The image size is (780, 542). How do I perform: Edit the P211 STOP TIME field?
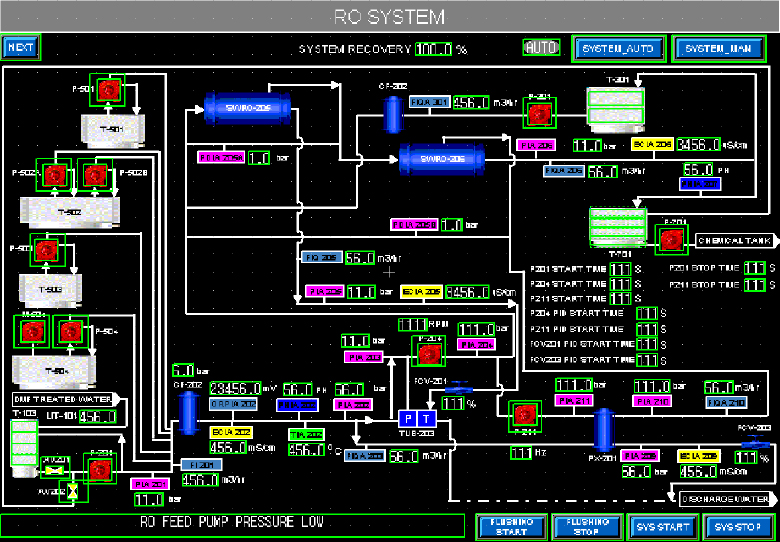tap(755, 285)
